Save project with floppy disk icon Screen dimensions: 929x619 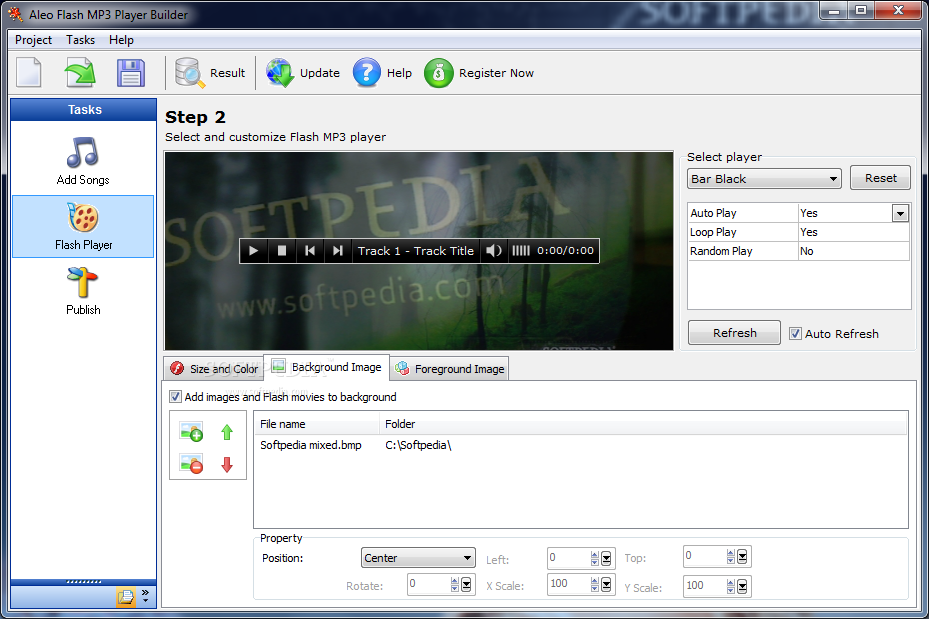(x=130, y=72)
